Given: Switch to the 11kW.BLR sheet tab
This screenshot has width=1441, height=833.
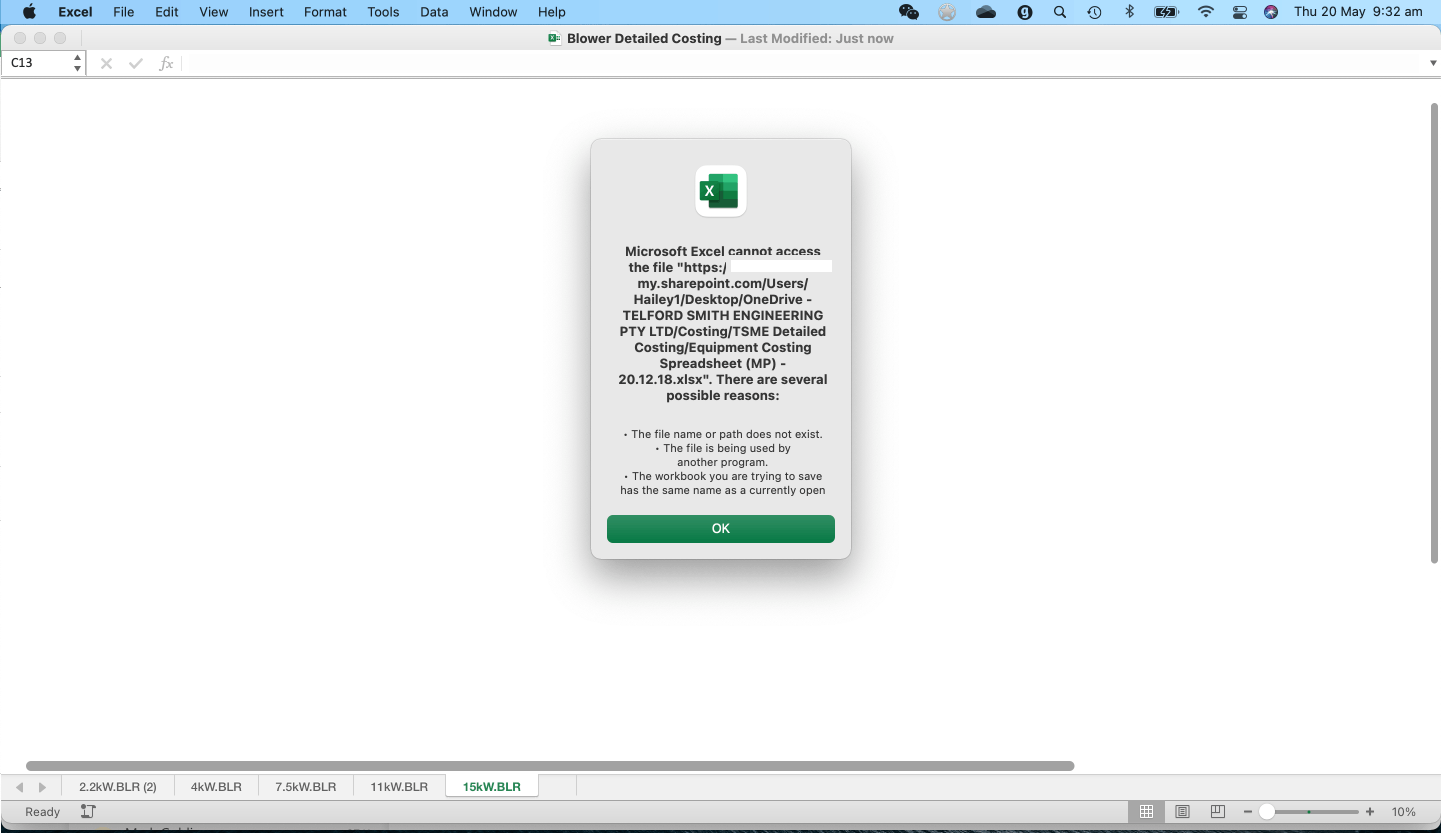Looking at the screenshot, I should [398, 787].
